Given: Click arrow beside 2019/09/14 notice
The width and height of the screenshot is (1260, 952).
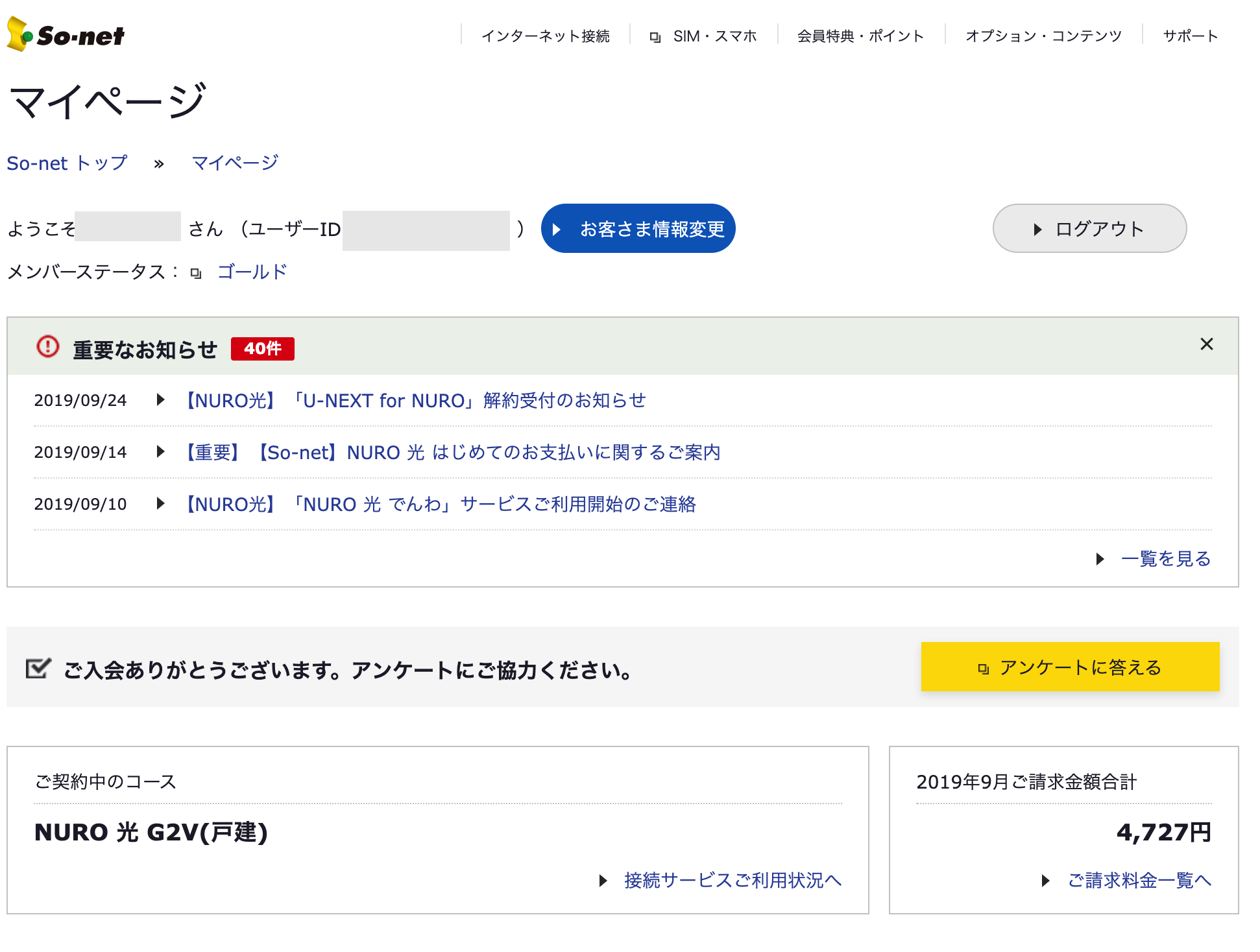Looking at the screenshot, I should (x=160, y=451).
